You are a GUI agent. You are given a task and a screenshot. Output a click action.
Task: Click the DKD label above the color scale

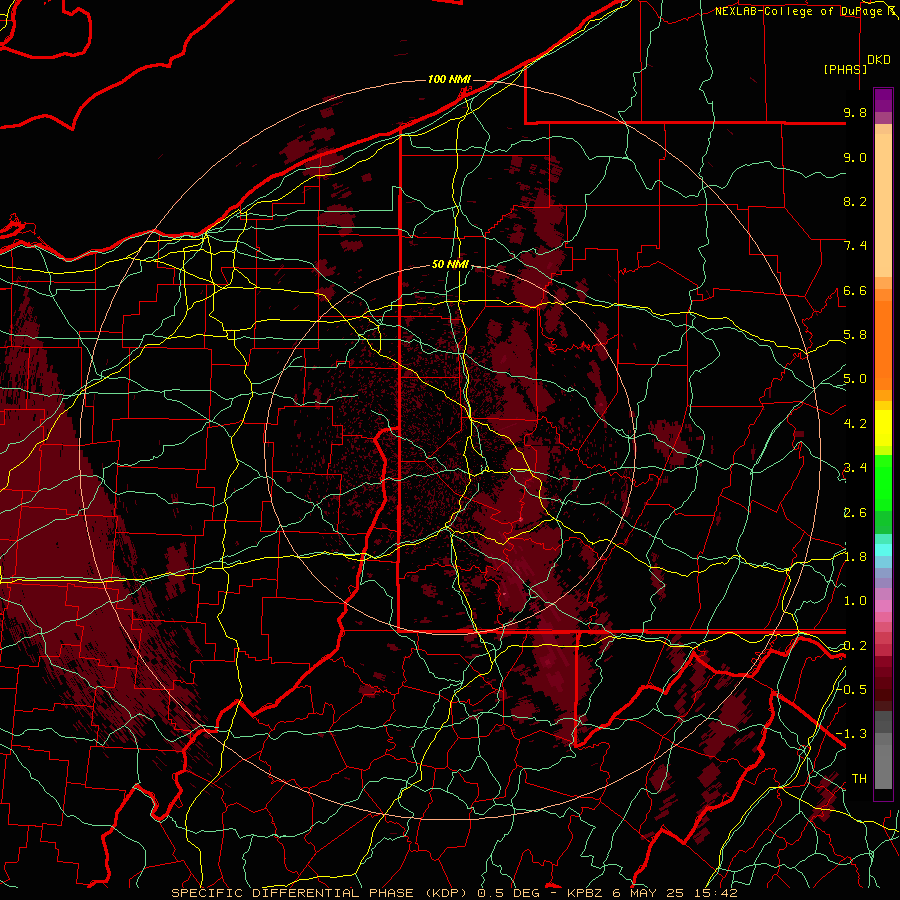tap(879, 60)
